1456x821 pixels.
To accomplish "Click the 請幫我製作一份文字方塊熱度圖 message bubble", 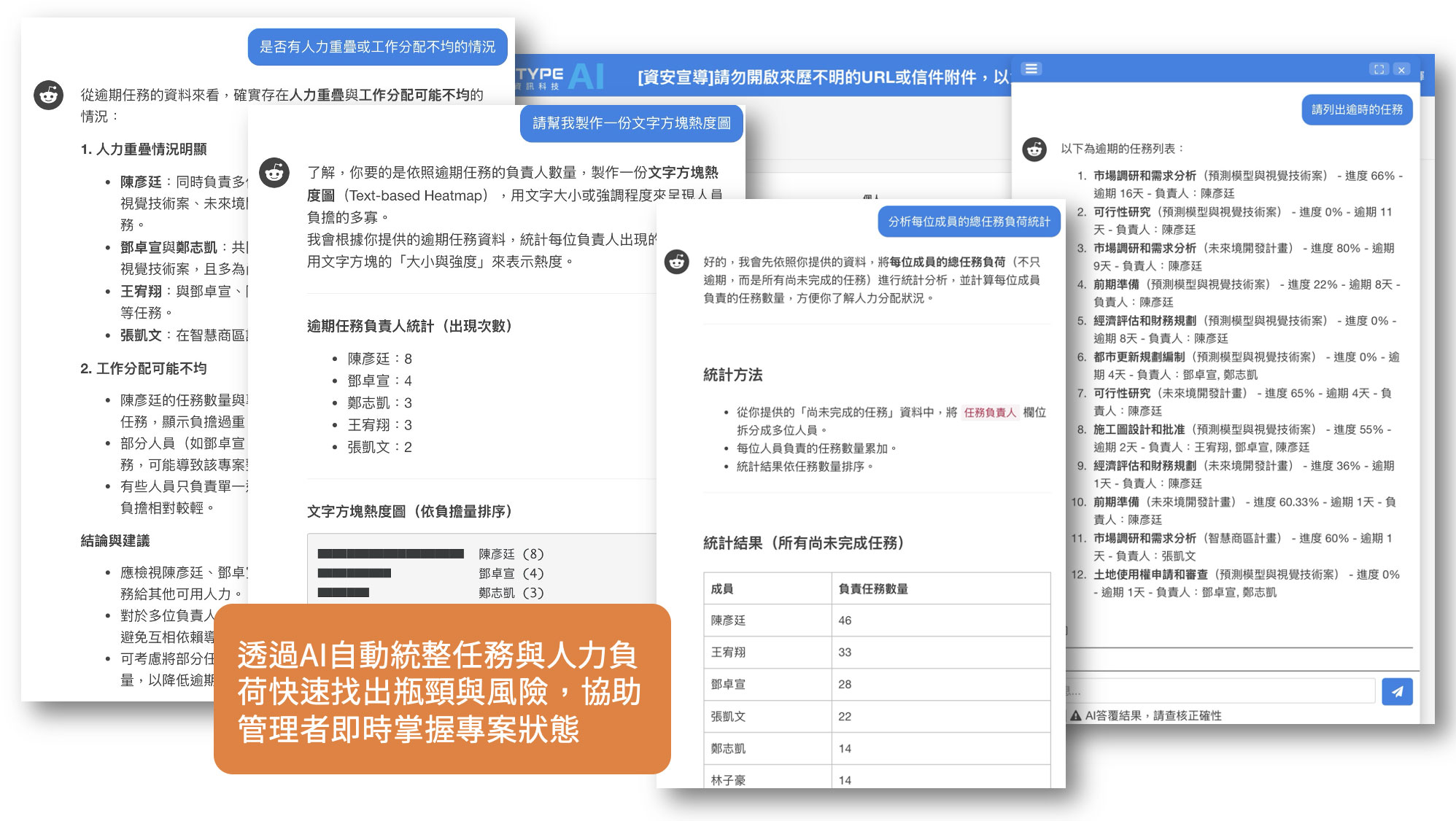I will pos(631,122).
